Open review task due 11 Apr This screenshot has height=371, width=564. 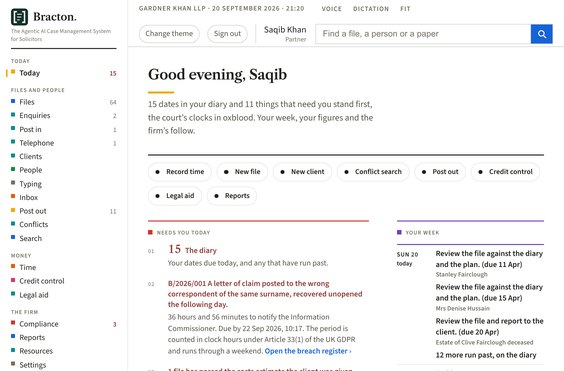(489, 259)
